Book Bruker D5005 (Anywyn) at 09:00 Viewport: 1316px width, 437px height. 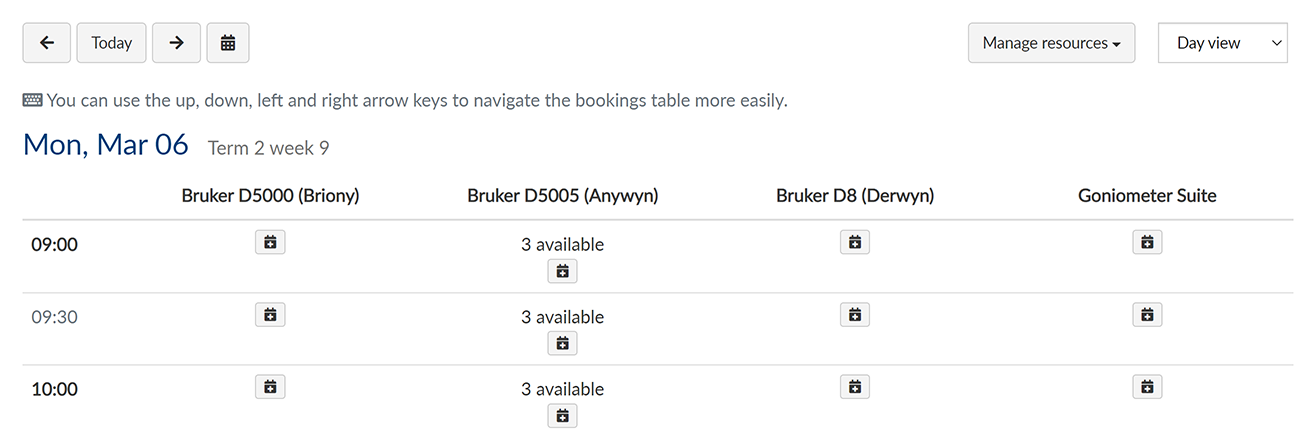tap(562, 271)
